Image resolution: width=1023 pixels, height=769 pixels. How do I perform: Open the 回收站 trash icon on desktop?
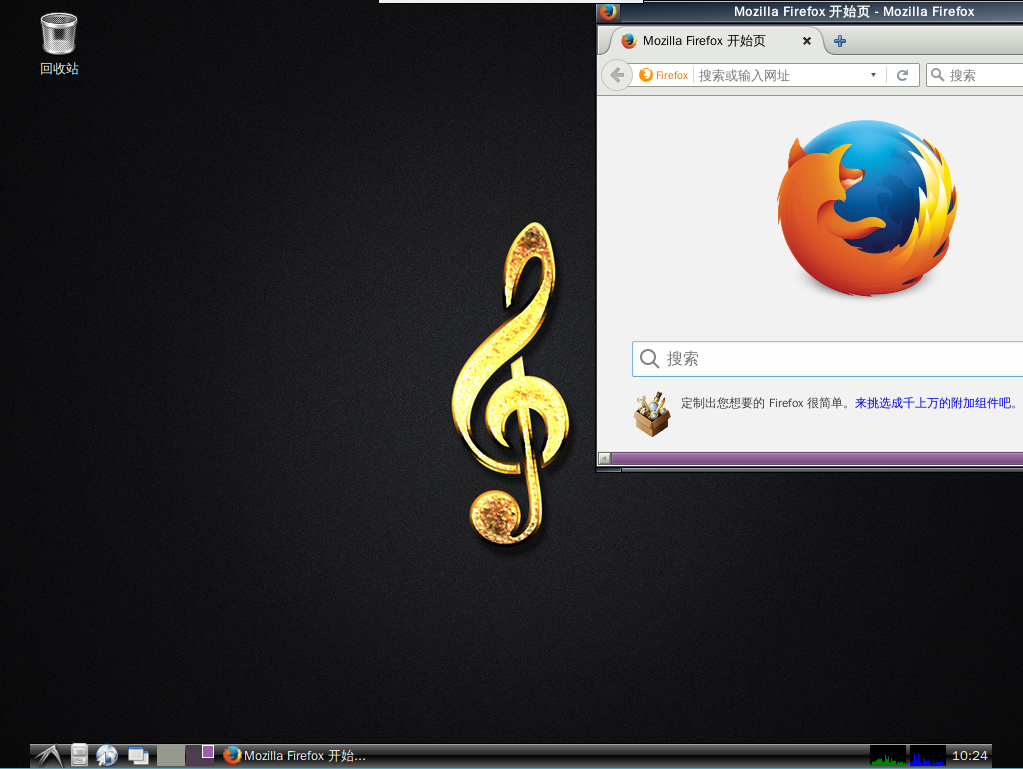click(x=59, y=44)
